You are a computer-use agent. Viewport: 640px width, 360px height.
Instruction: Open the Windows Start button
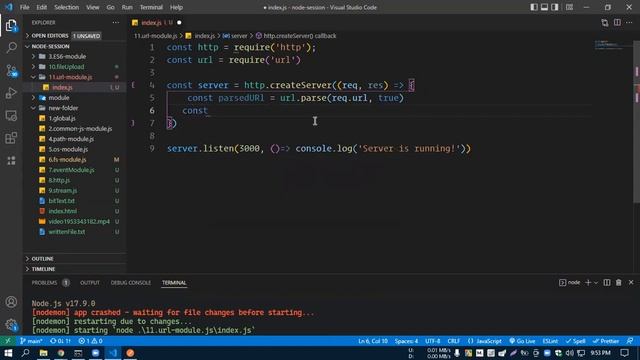[x=8, y=353]
